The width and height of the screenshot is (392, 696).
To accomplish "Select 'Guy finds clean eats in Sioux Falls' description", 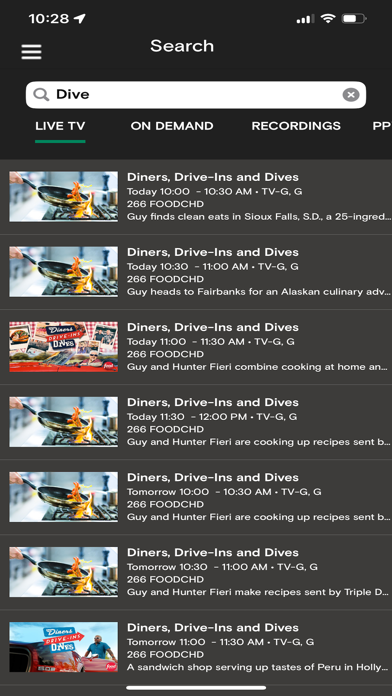I will click(x=259, y=217).
